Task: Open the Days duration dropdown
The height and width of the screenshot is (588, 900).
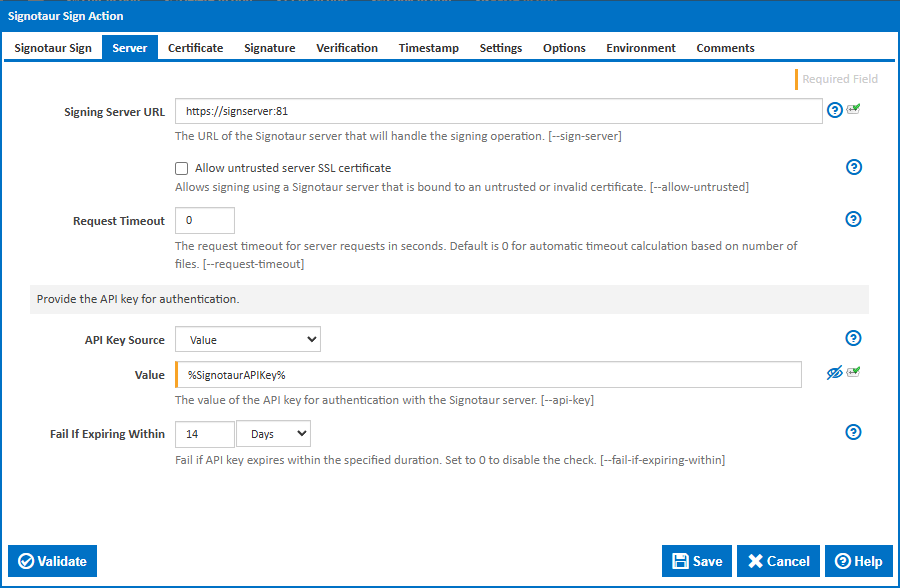Action: [x=273, y=434]
